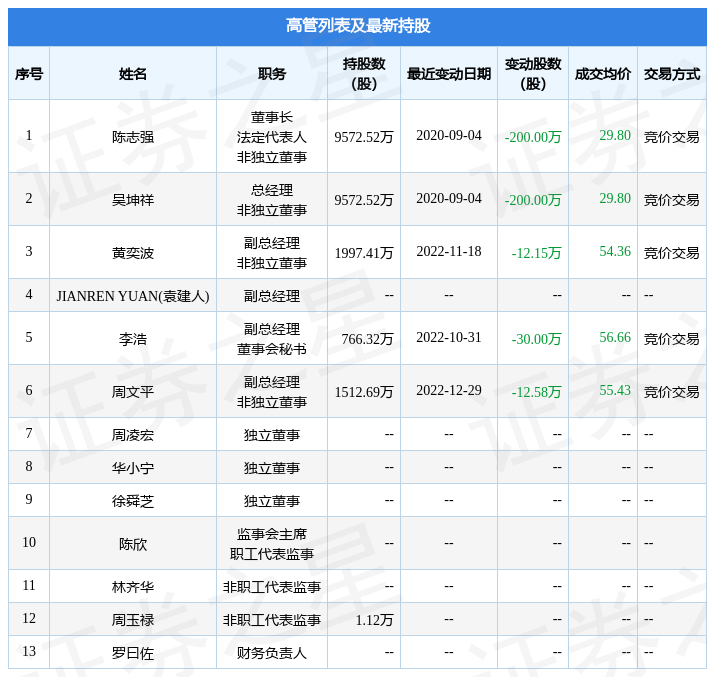
Task: Click 李浩's trade method 竞价交易
Action: coord(672,339)
